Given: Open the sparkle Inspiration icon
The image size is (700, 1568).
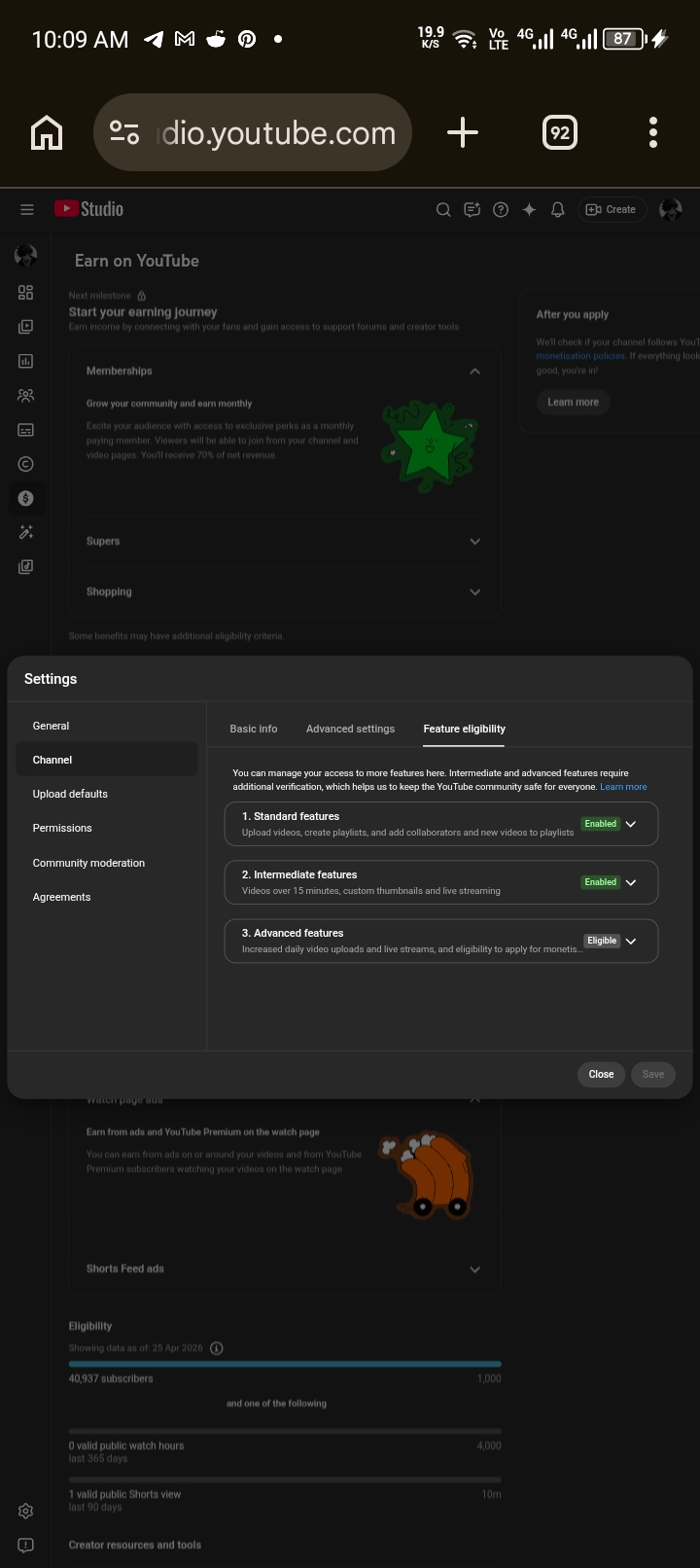Looking at the screenshot, I should [529, 209].
